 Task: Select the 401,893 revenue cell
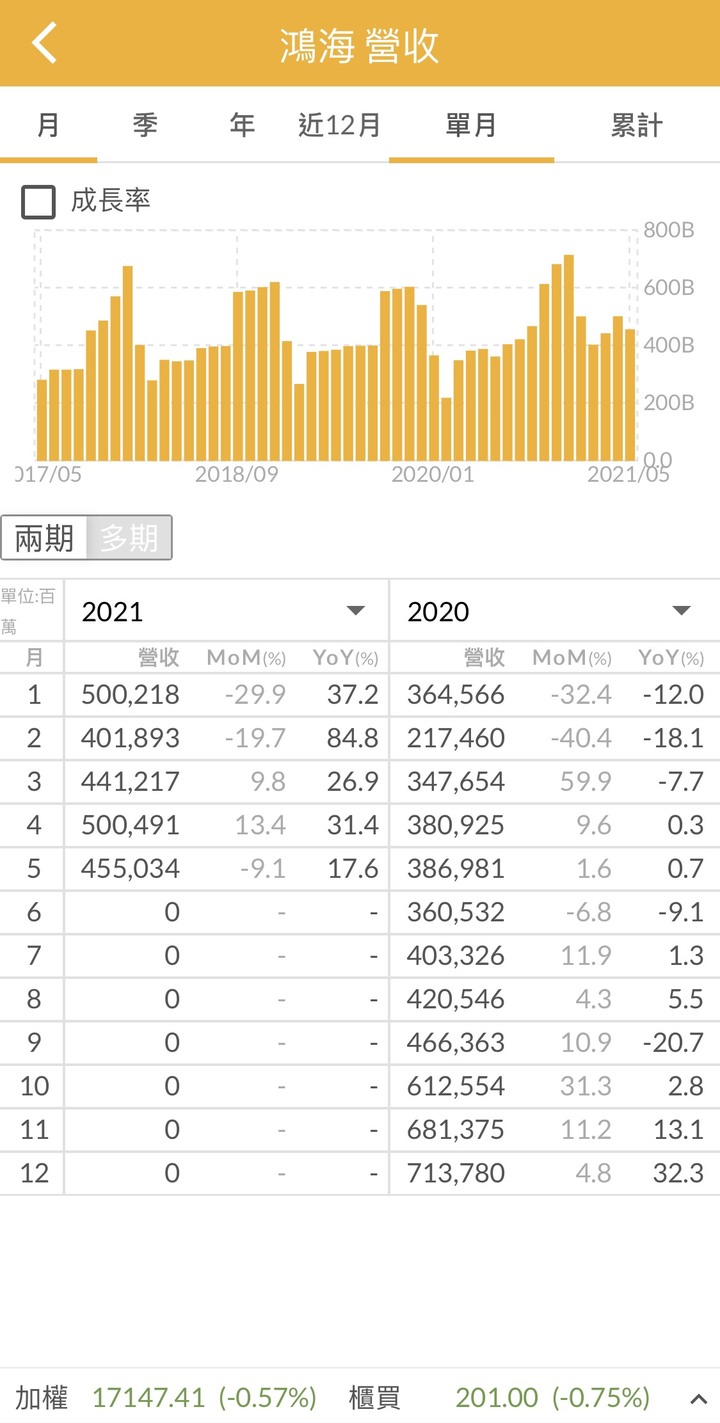point(130,738)
